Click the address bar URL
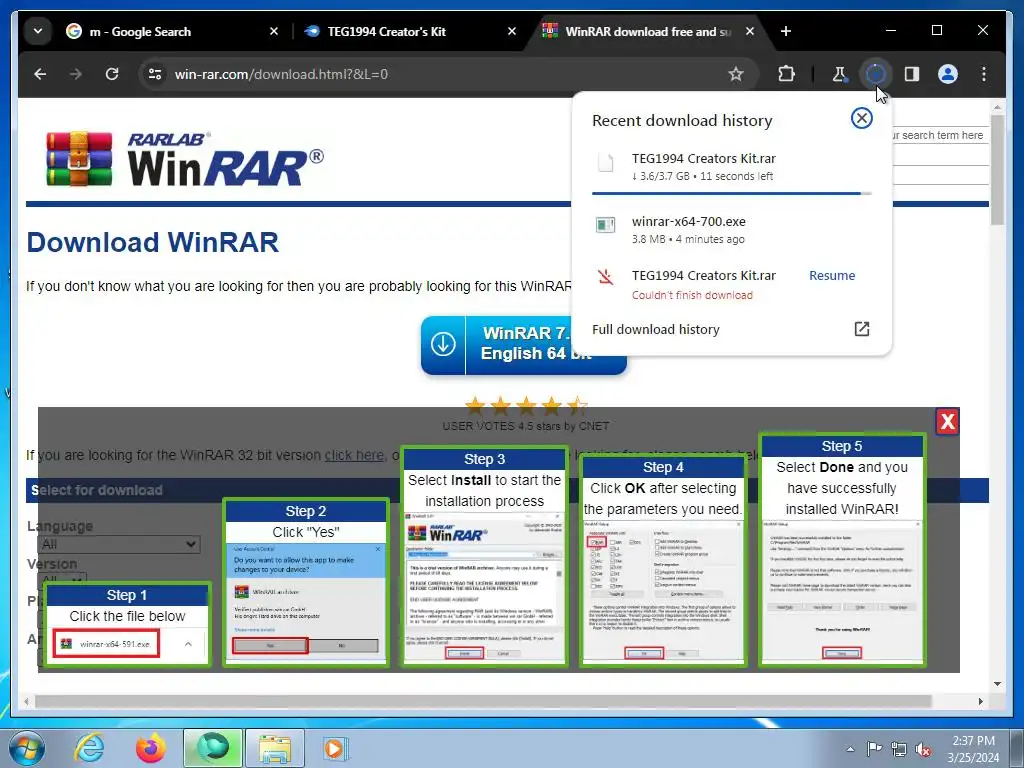The height and width of the screenshot is (768, 1024). (x=281, y=74)
